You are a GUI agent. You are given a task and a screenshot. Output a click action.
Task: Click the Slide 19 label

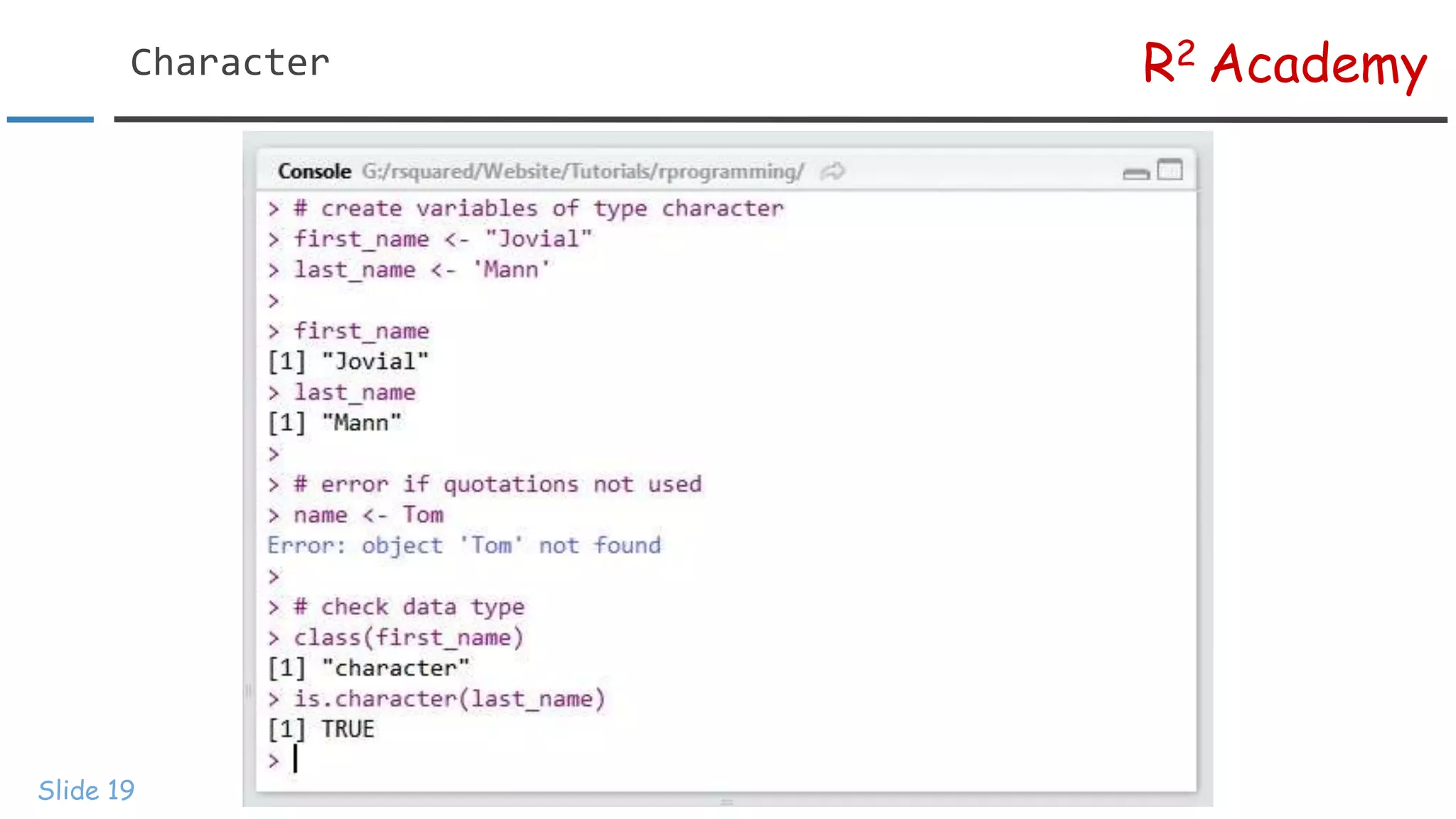pyautogui.click(x=86, y=790)
